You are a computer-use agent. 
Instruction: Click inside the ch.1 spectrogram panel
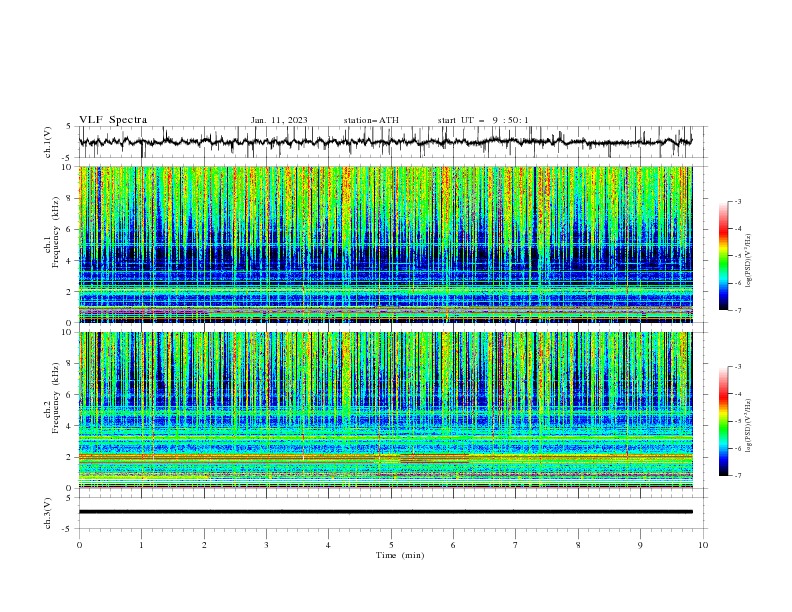click(x=385, y=244)
